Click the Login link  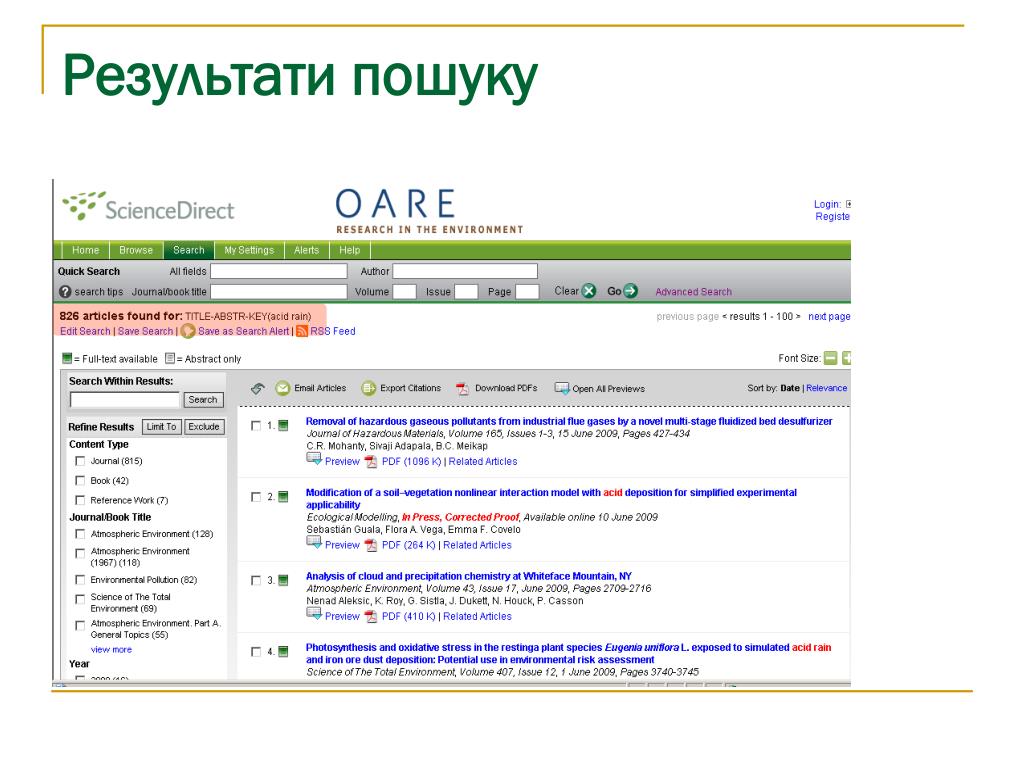point(827,204)
